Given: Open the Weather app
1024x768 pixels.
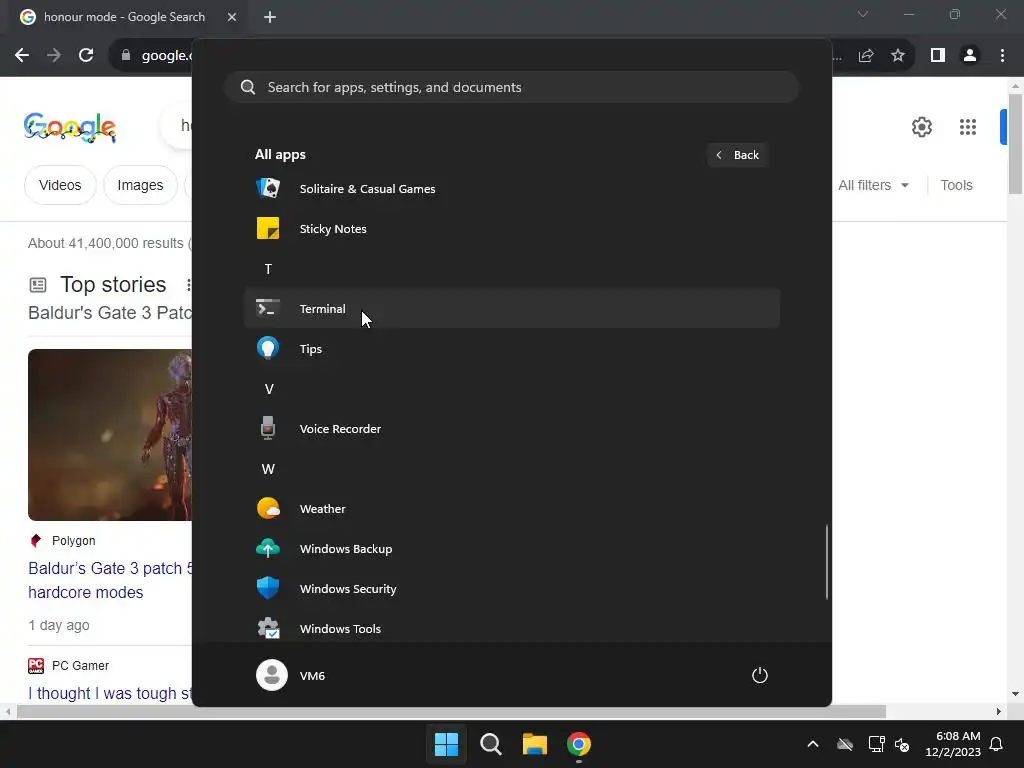Looking at the screenshot, I should 512,508.
